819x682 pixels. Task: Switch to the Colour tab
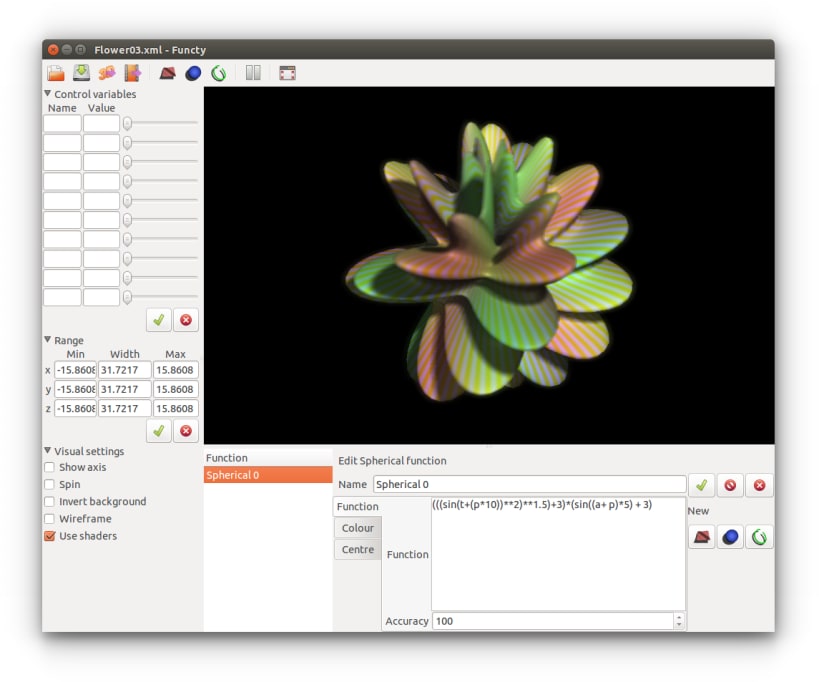pyautogui.click(x=358, y=528)
